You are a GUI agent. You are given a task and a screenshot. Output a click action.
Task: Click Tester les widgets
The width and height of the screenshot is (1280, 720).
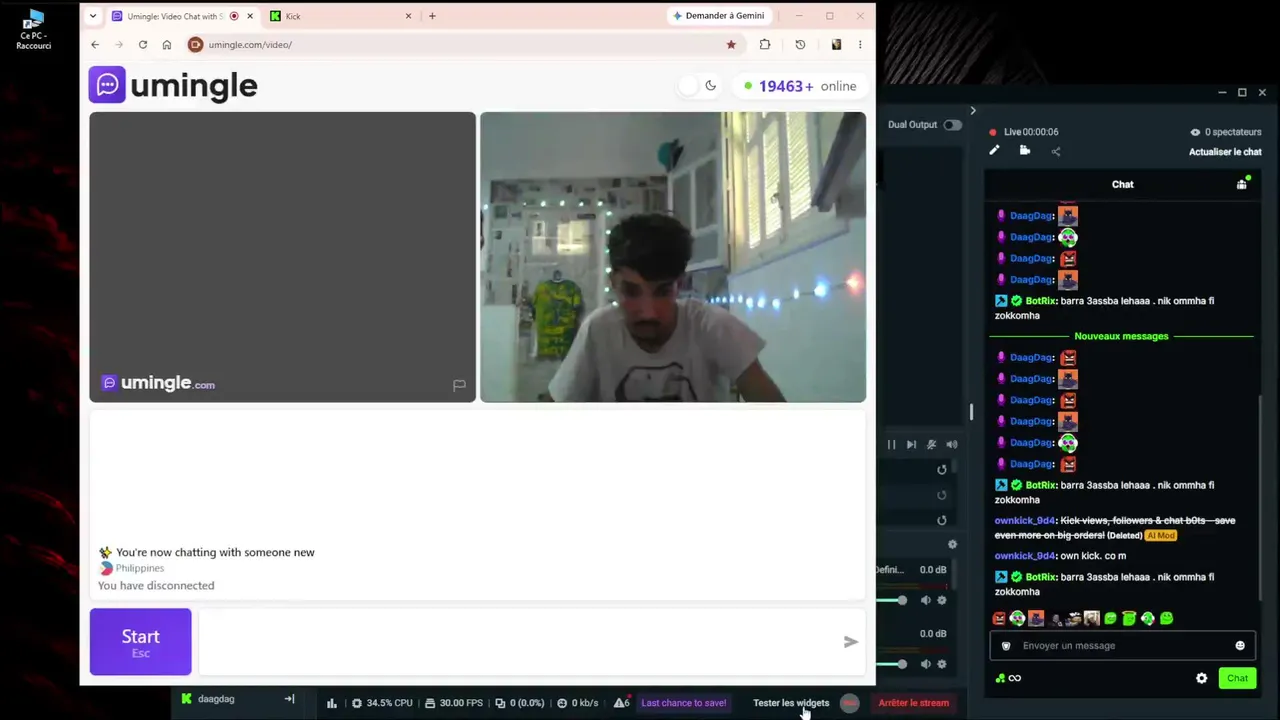tap(791, 703)
